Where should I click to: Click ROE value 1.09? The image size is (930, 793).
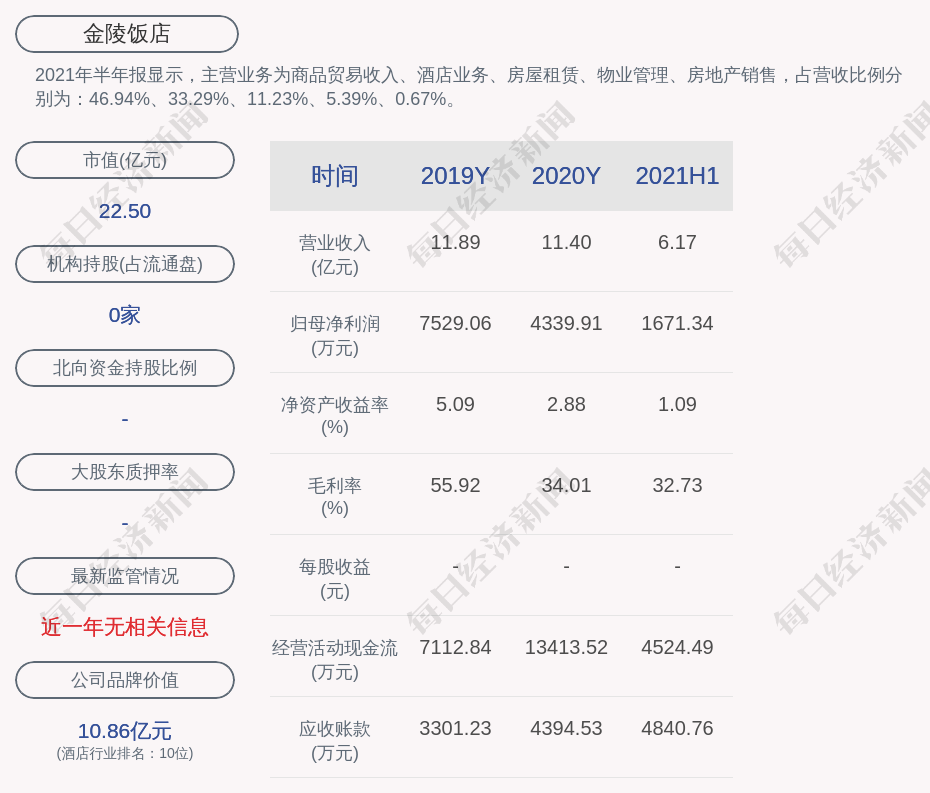point(677,405)
